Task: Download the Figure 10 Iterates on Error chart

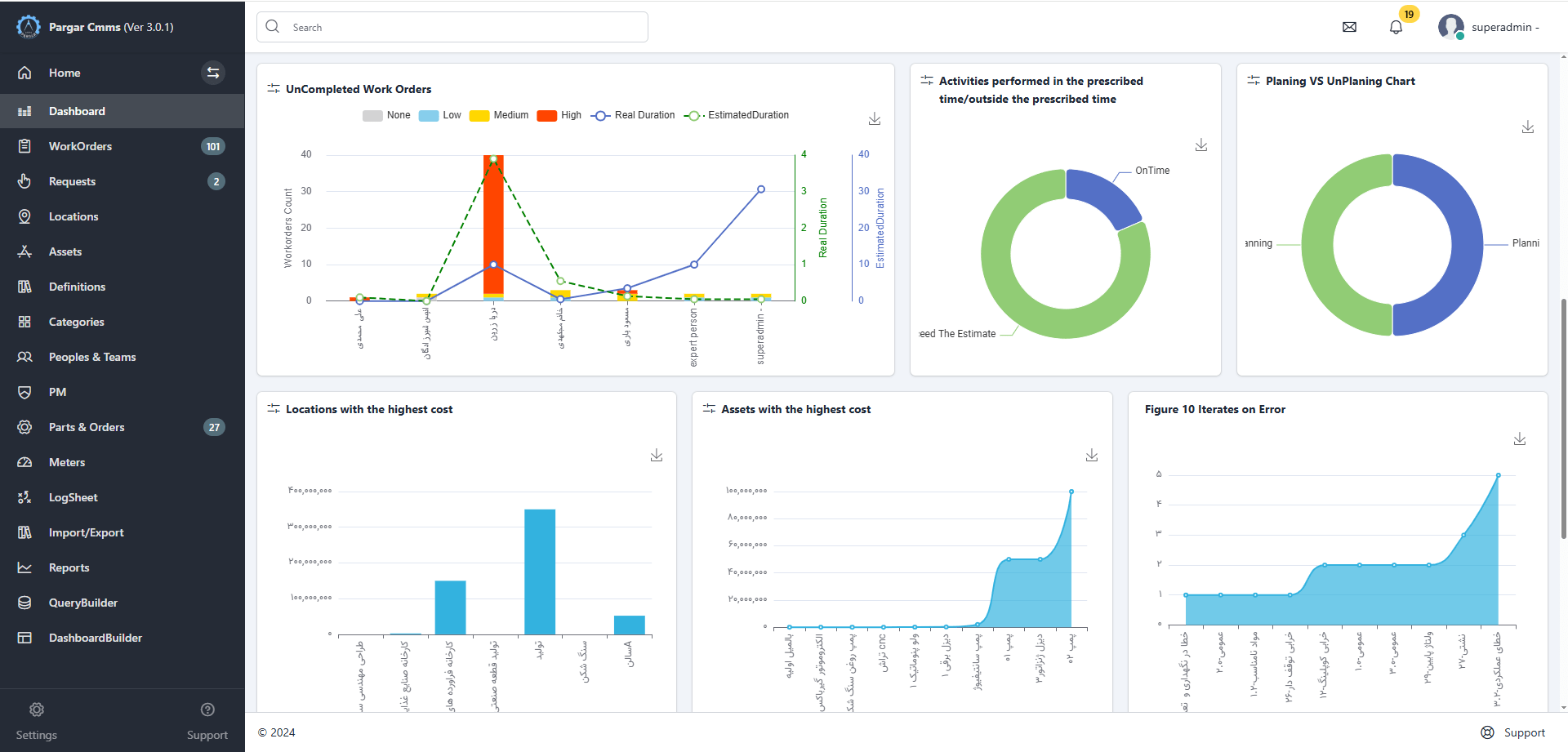Action: 1520,439
